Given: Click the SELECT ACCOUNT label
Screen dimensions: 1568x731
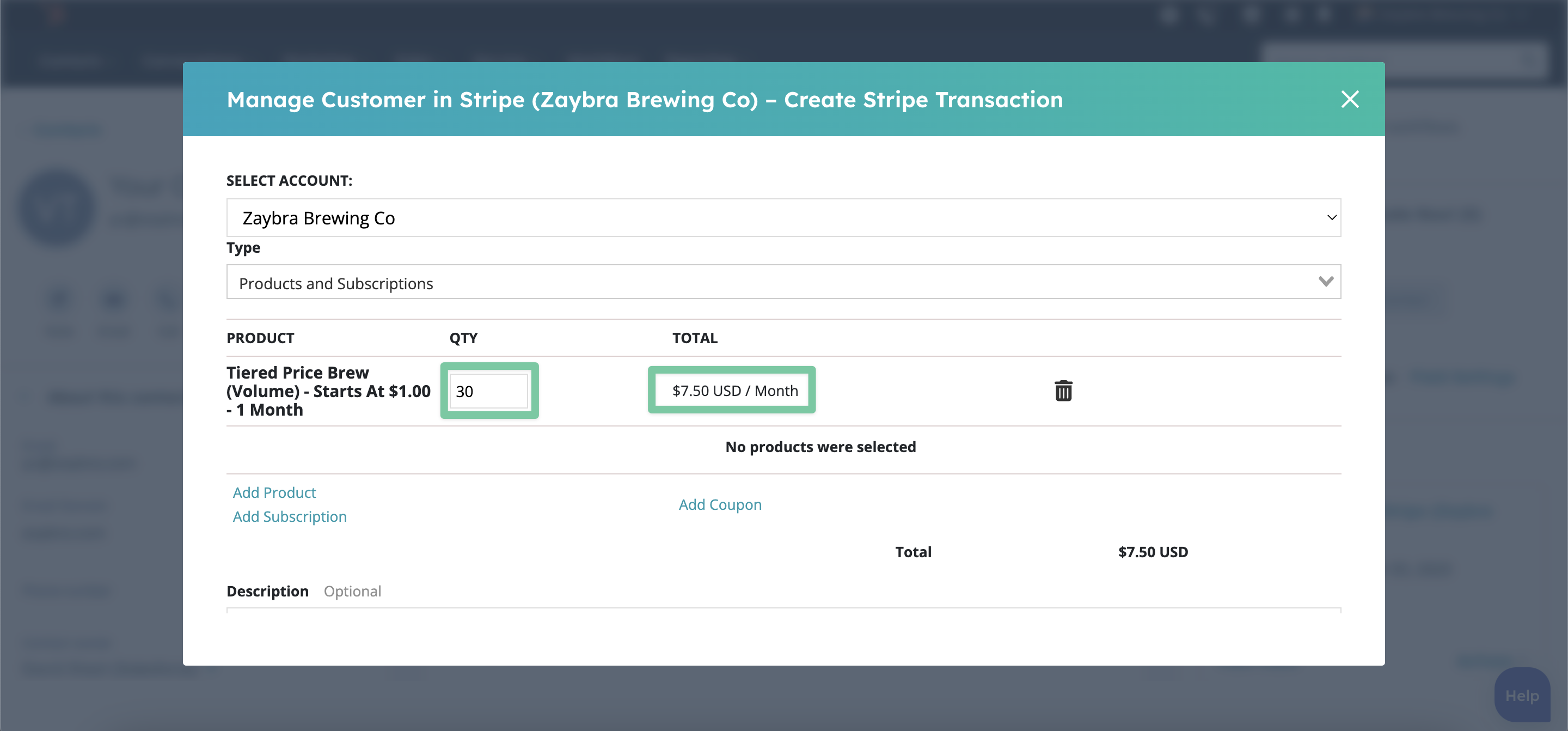Looking at the screenshot, I should 289,181.
